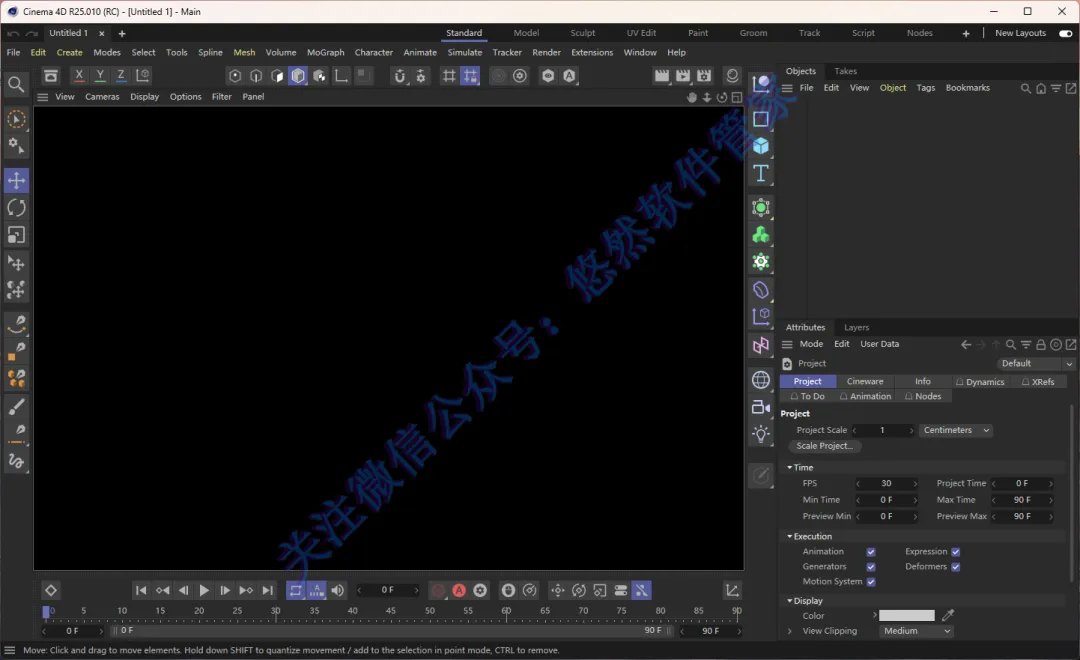1080x660 pixels.
Task: Open the Centimeters unit dropdown
Action: tap(956, 430)
